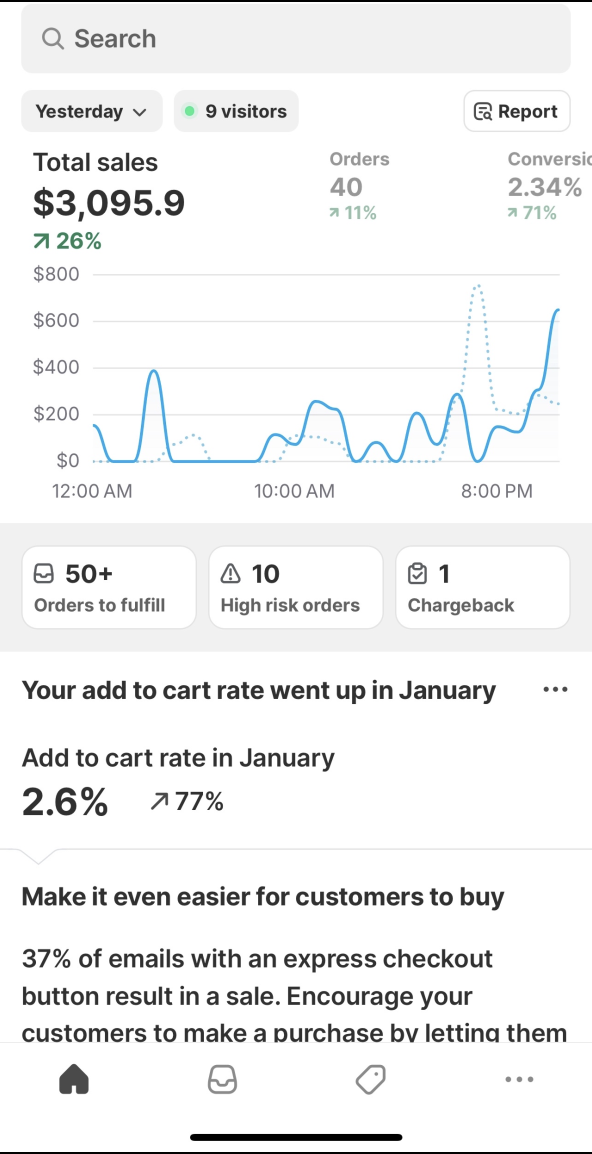
Task: Tap the orders to fulfill inbox icon
Action: [44, 573]
